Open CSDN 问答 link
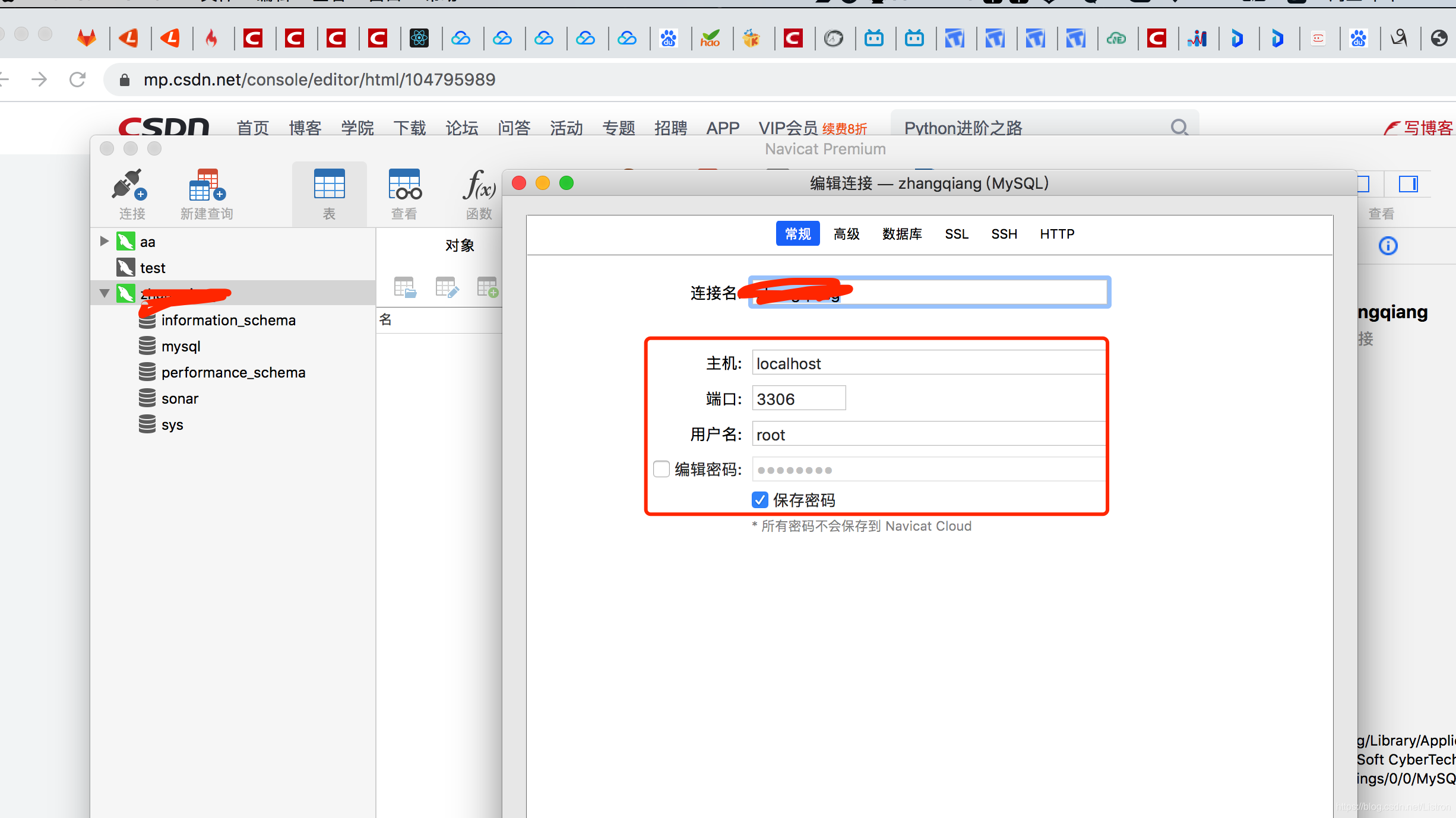The image size is (1456, 818). 514,128
